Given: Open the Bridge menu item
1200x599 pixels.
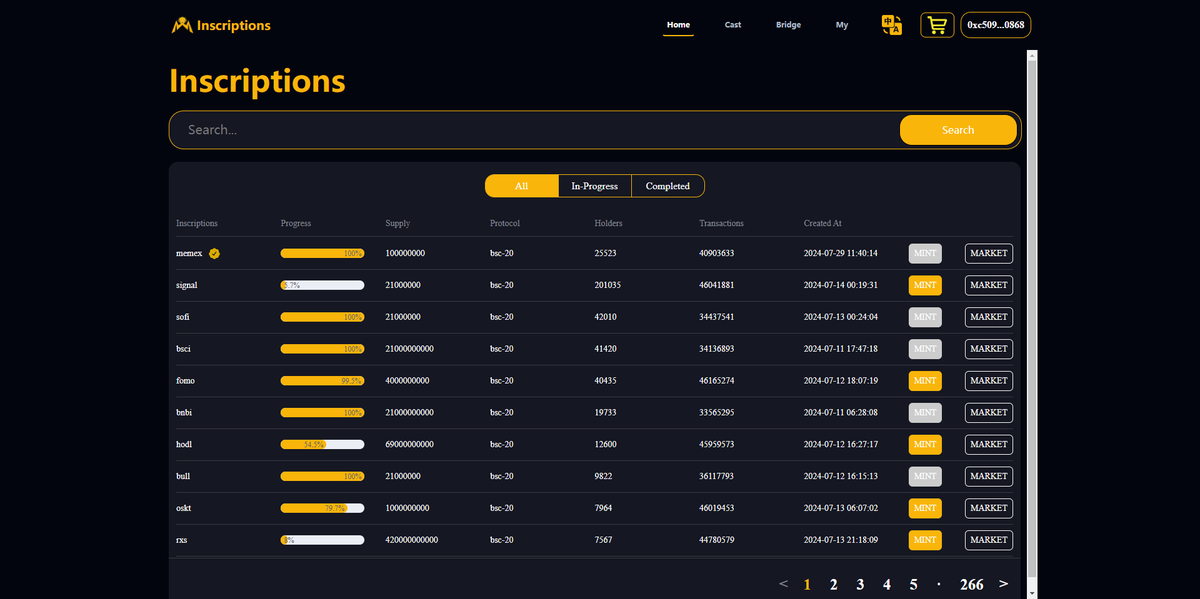Looking at the screenshot, I should (788, 25).
